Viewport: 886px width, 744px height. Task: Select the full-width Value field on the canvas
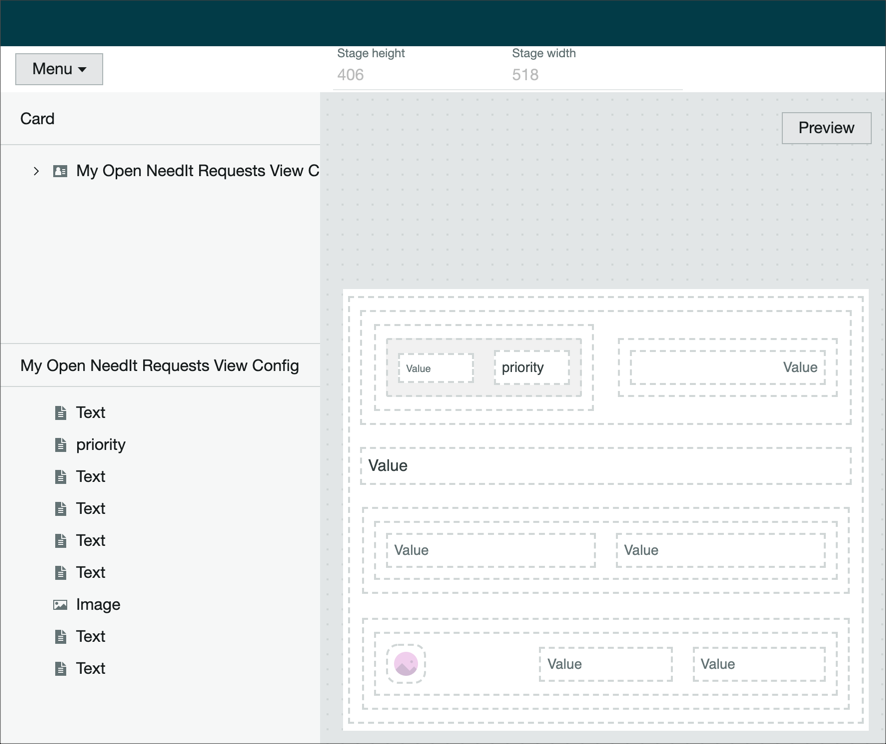(605, 465)
